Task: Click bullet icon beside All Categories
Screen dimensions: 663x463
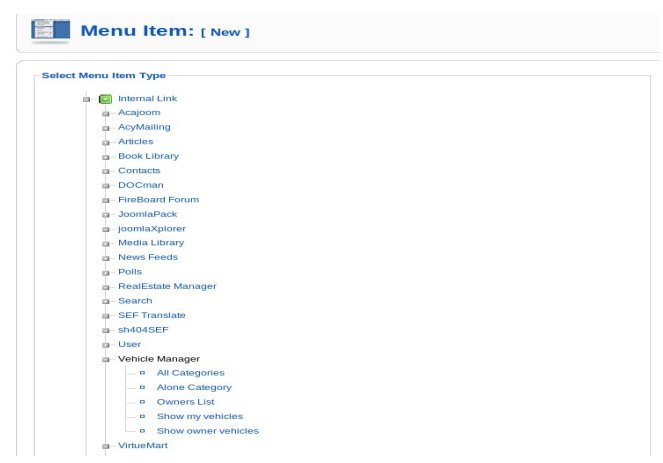Action: click(x=142, y=373)
